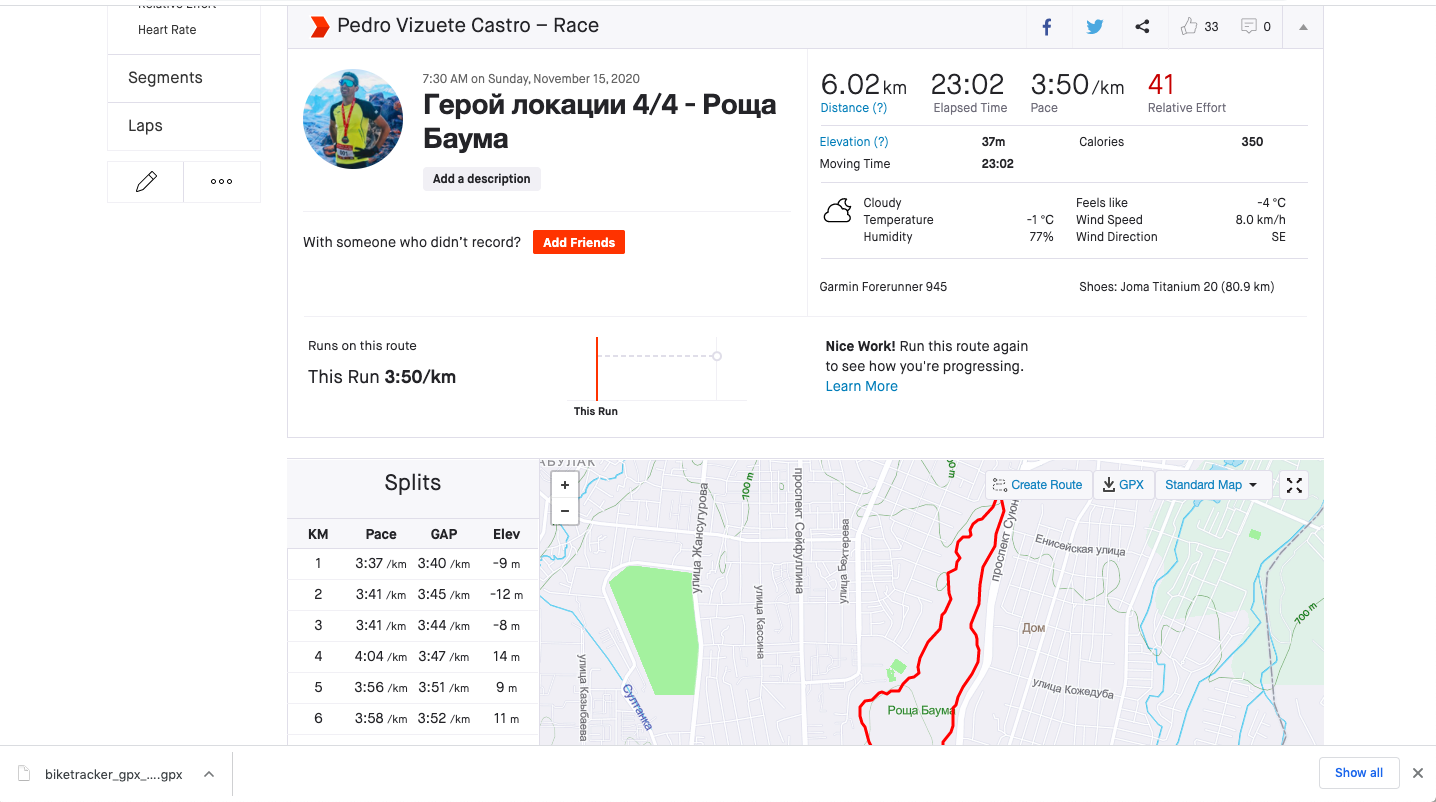Open the Standard Map dropdown
Image resolution: width=1436 pixels, height=802 pixels.
pos(1212,485)
